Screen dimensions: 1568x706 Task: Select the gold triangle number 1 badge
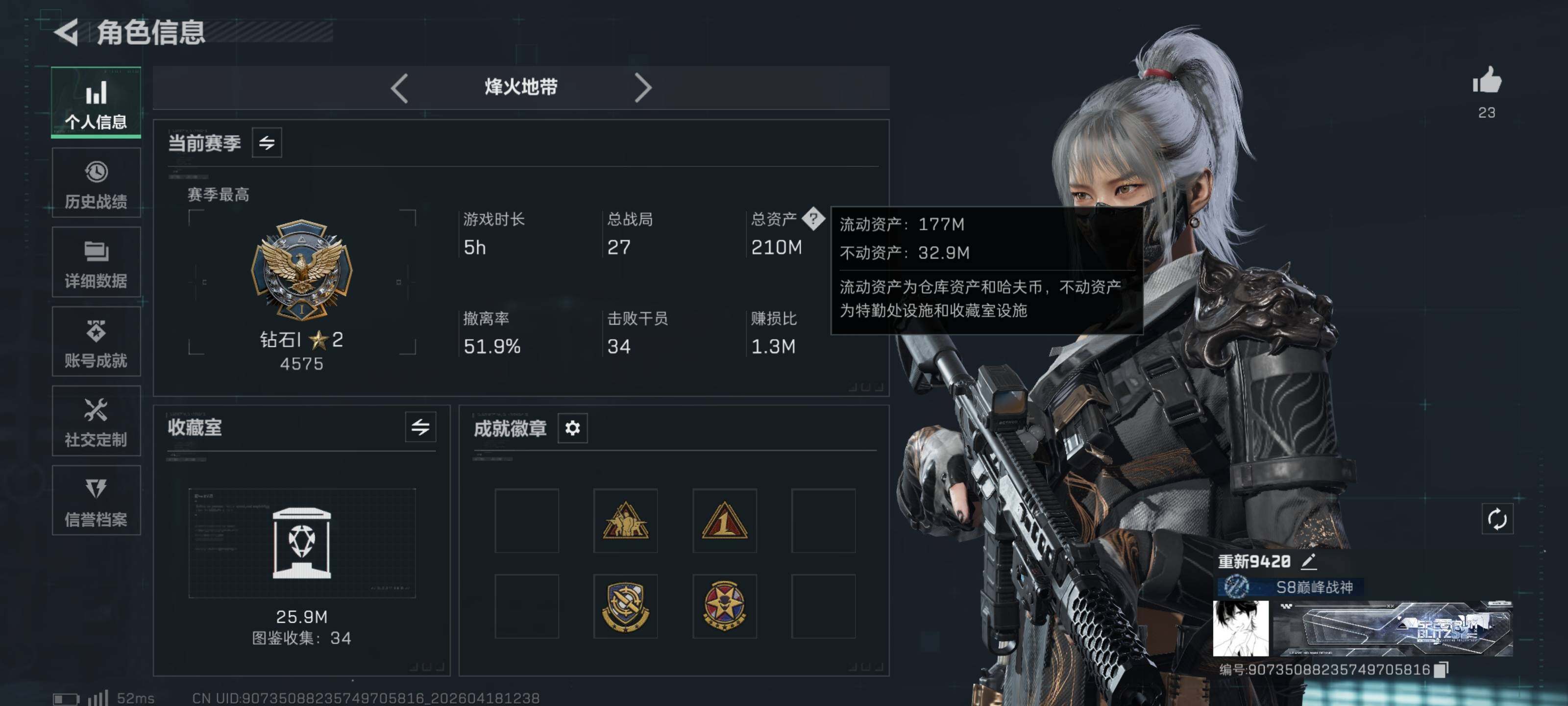click(x=724, y=521)
